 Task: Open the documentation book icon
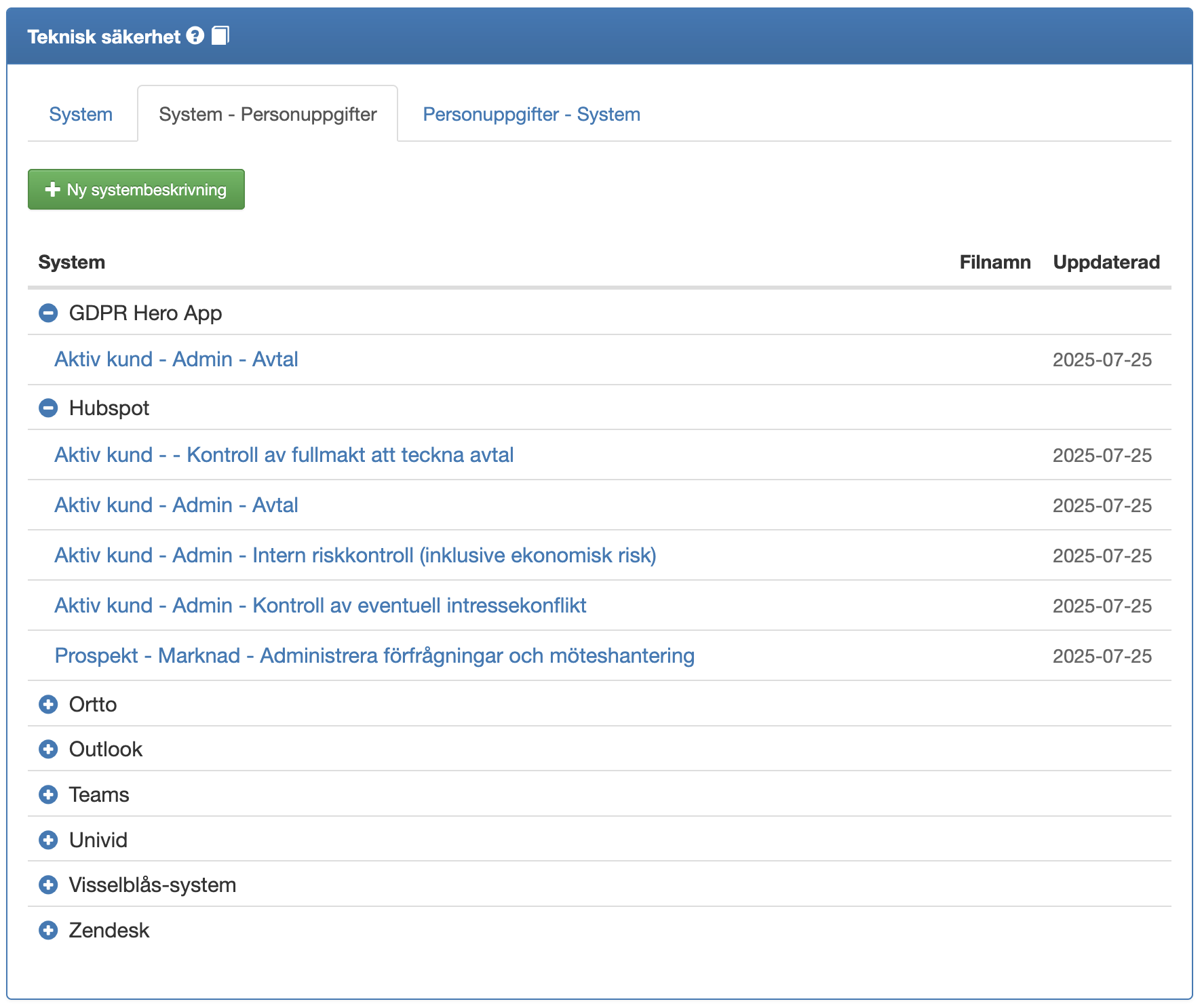tap(220, 36)
